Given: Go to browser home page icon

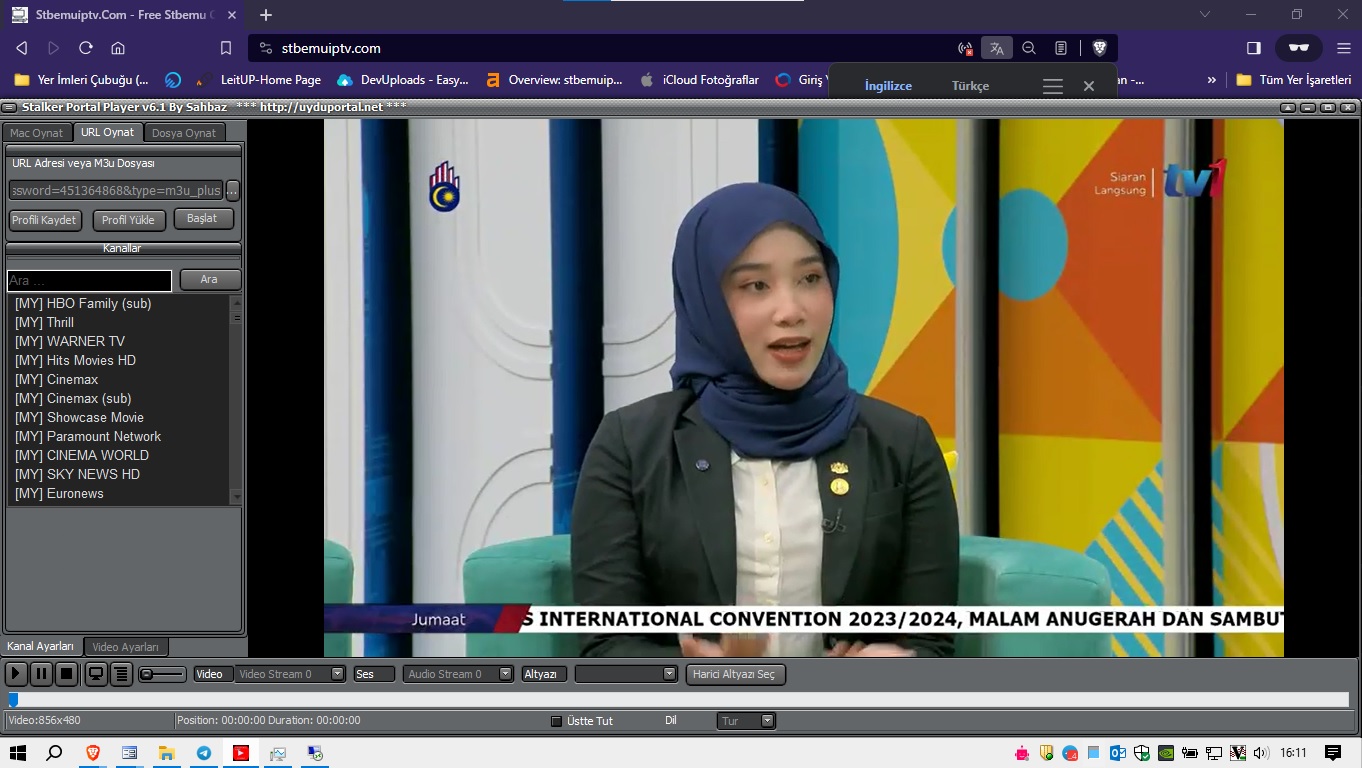Looking at the screenshot, I should (x=118, y=48).
